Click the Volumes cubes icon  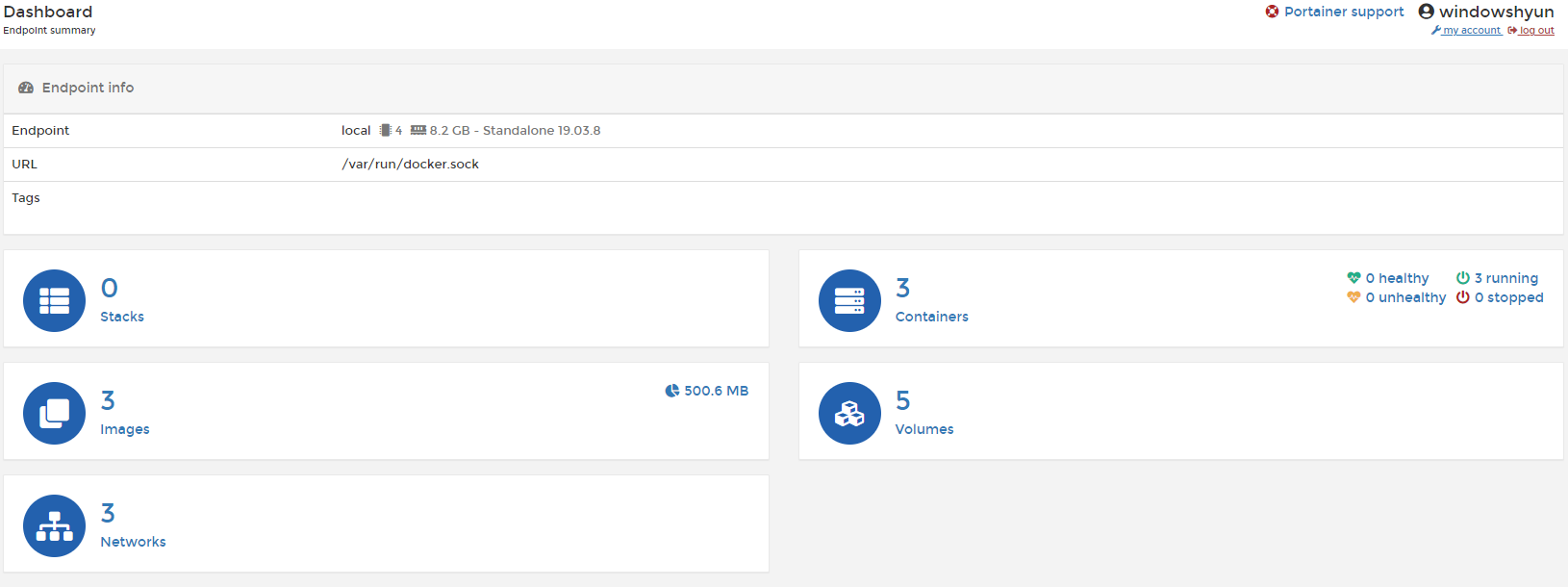849,413
